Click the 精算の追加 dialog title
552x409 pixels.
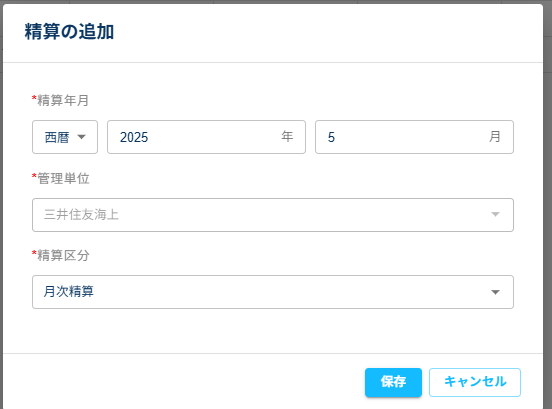(x=69, y=32)
